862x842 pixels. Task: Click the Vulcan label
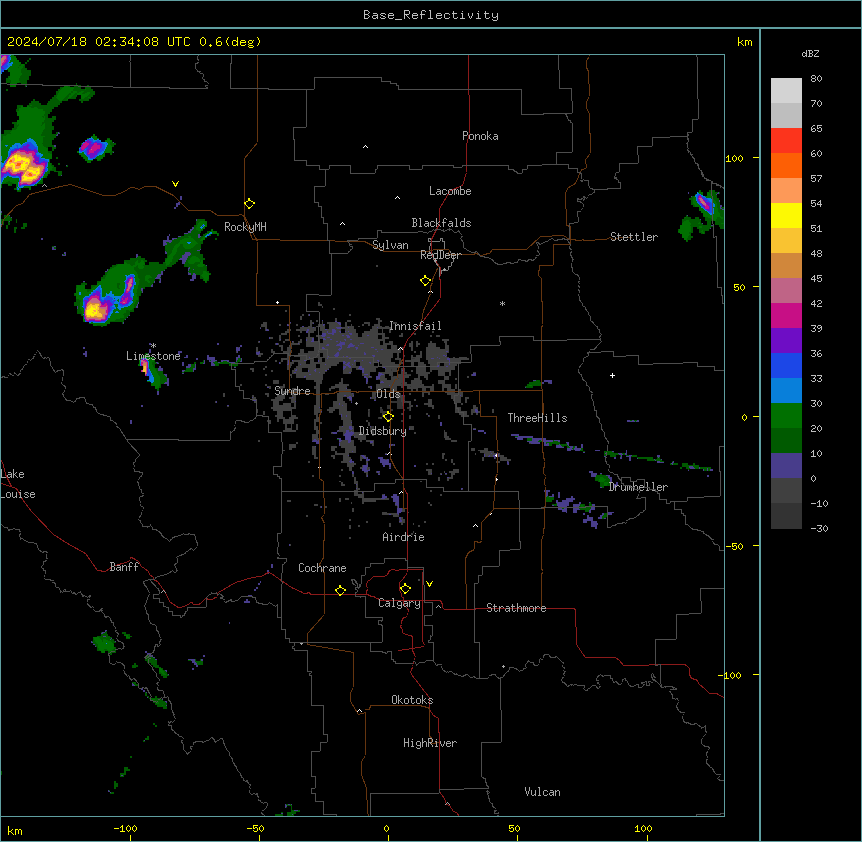tap(543, 792)
